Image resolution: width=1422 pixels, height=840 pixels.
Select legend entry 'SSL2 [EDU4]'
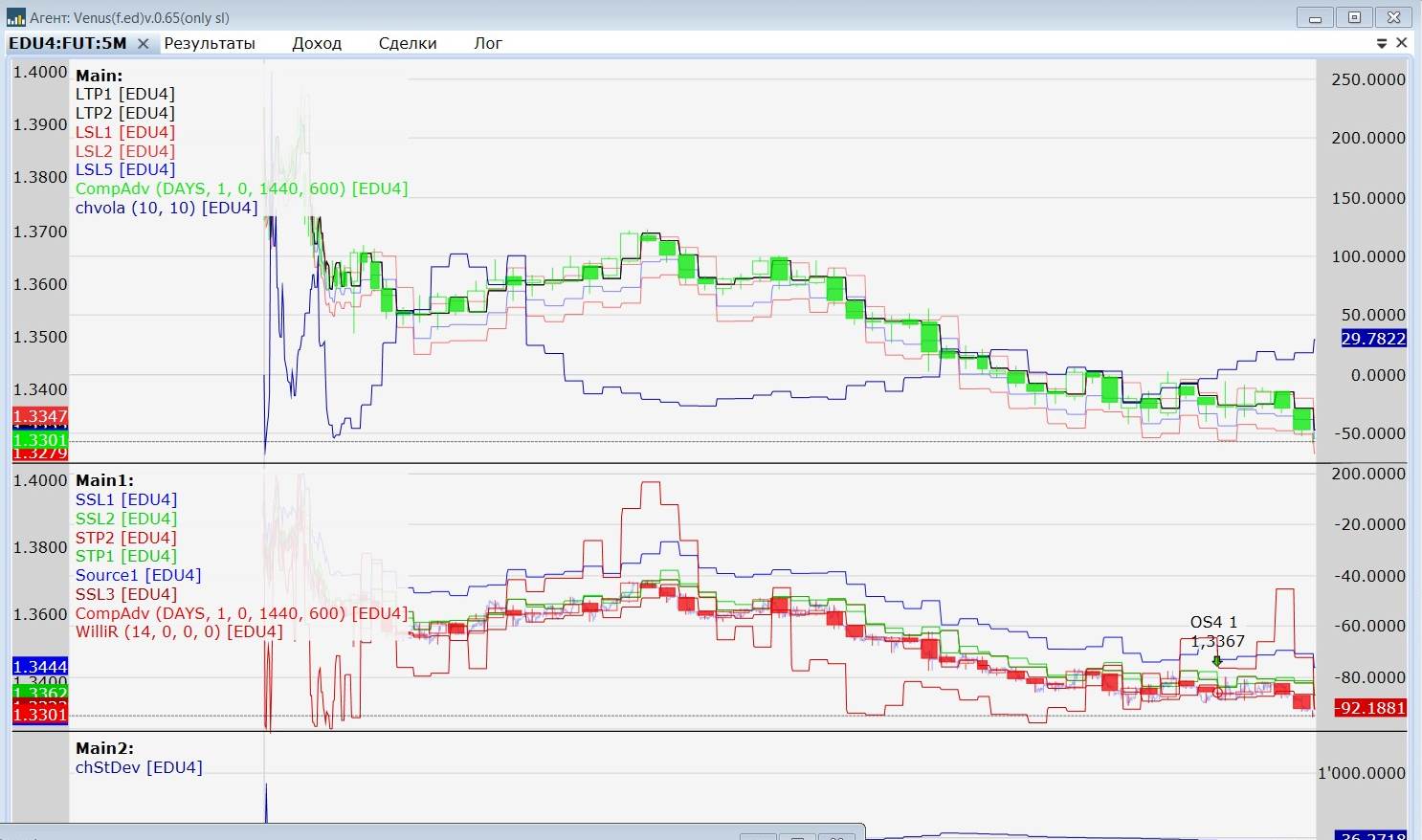point(126,519)
